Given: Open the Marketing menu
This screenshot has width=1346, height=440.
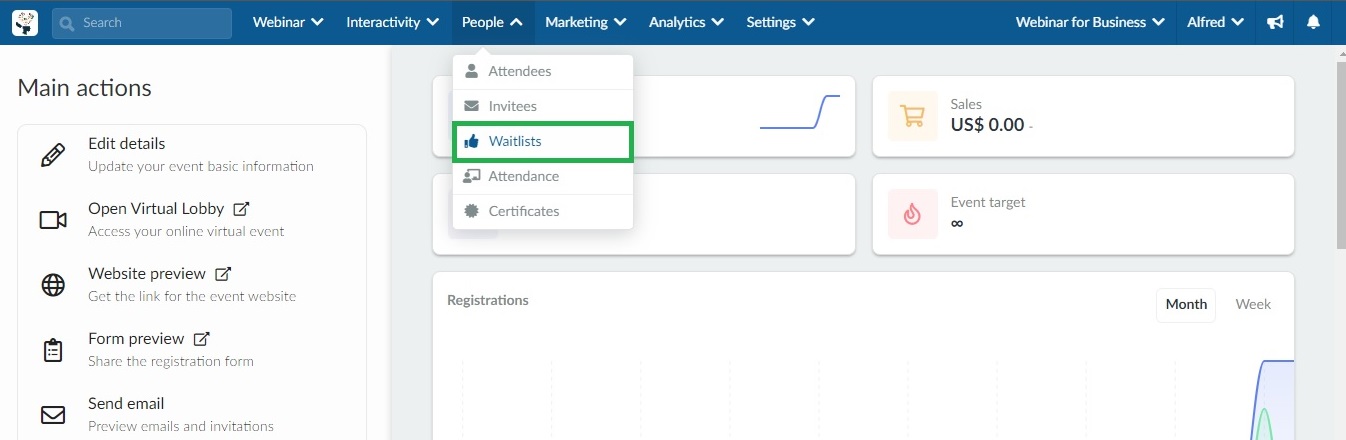Looking at the screenshot, I should coord(586,22).
